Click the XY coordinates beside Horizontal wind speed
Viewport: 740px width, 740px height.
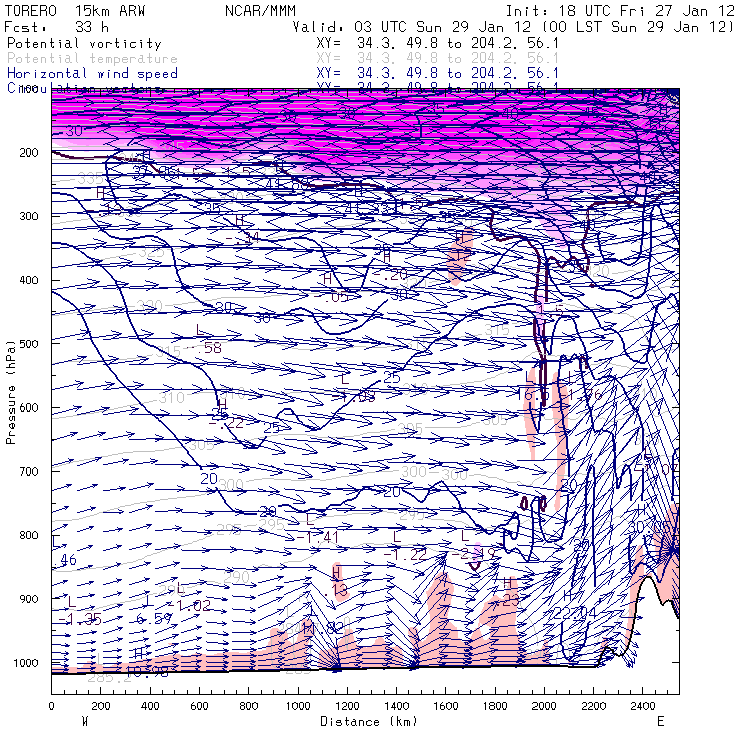point(437,74)
